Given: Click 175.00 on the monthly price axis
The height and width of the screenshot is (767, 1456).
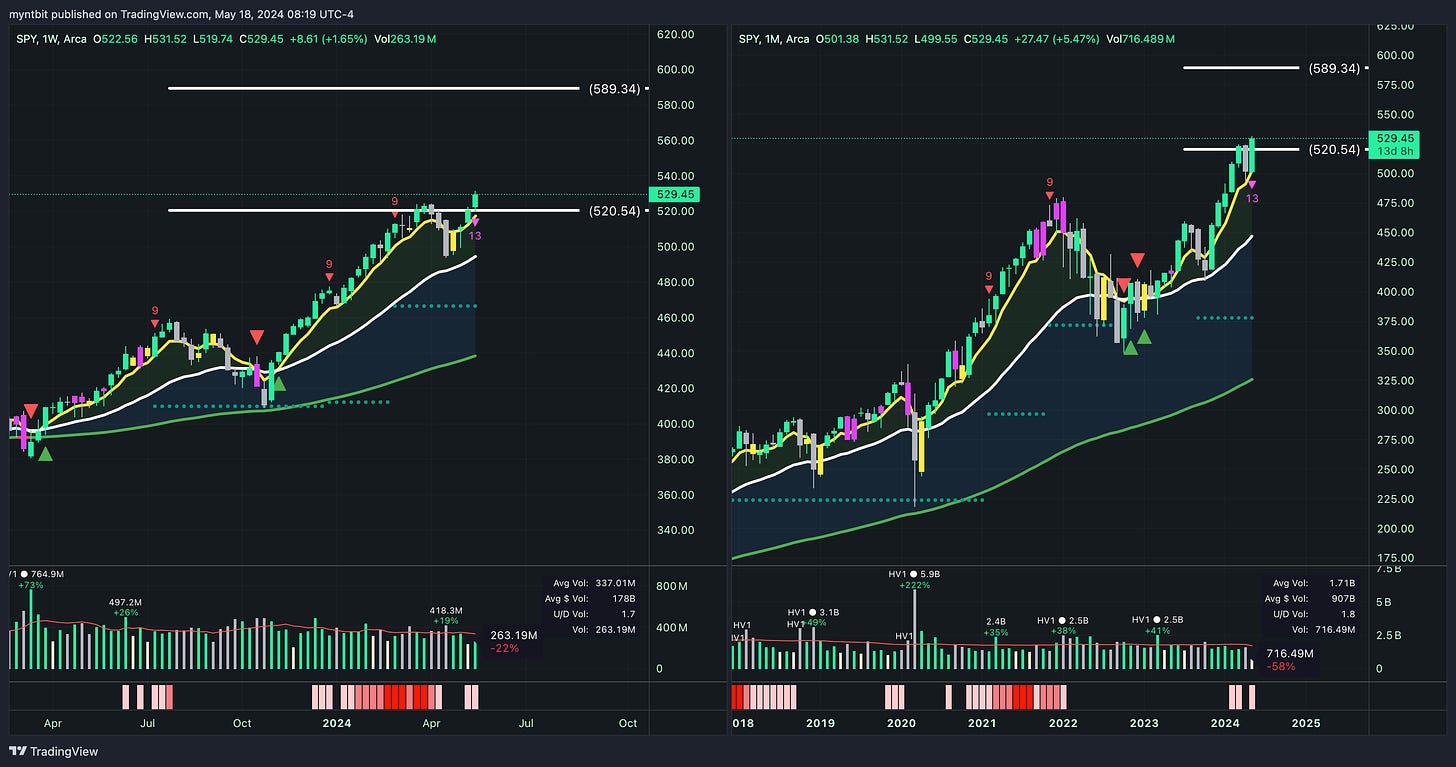Looking at the screenshot, I should [1393, 558].
